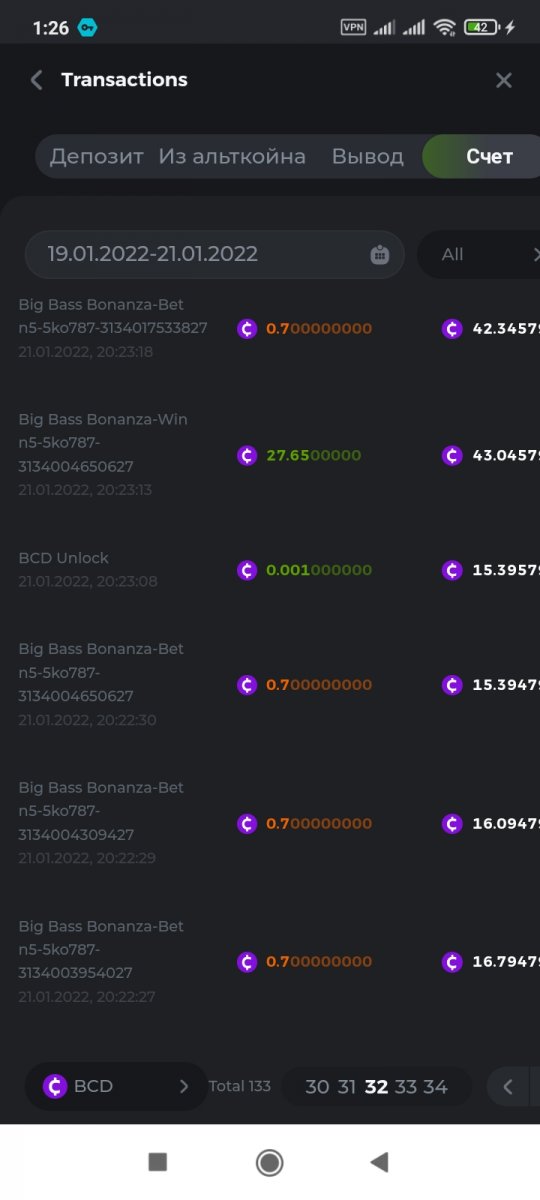Tap the BCD coin icon in currency selector
The width and height of the screenshot is (540, 1200).
pos(56,1086)
